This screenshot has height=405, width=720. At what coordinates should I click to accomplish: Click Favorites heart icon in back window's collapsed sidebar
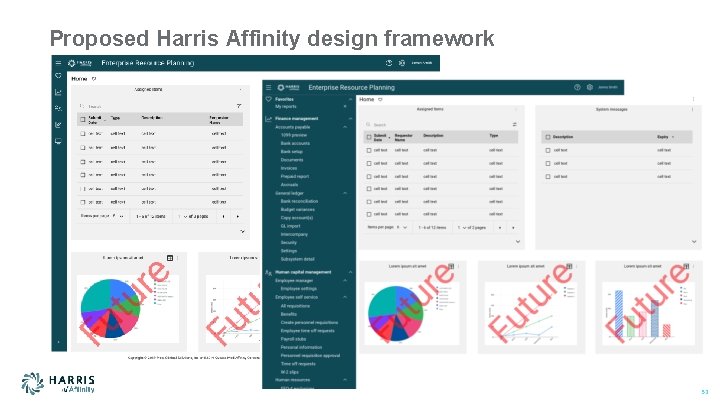coord(58,75)
